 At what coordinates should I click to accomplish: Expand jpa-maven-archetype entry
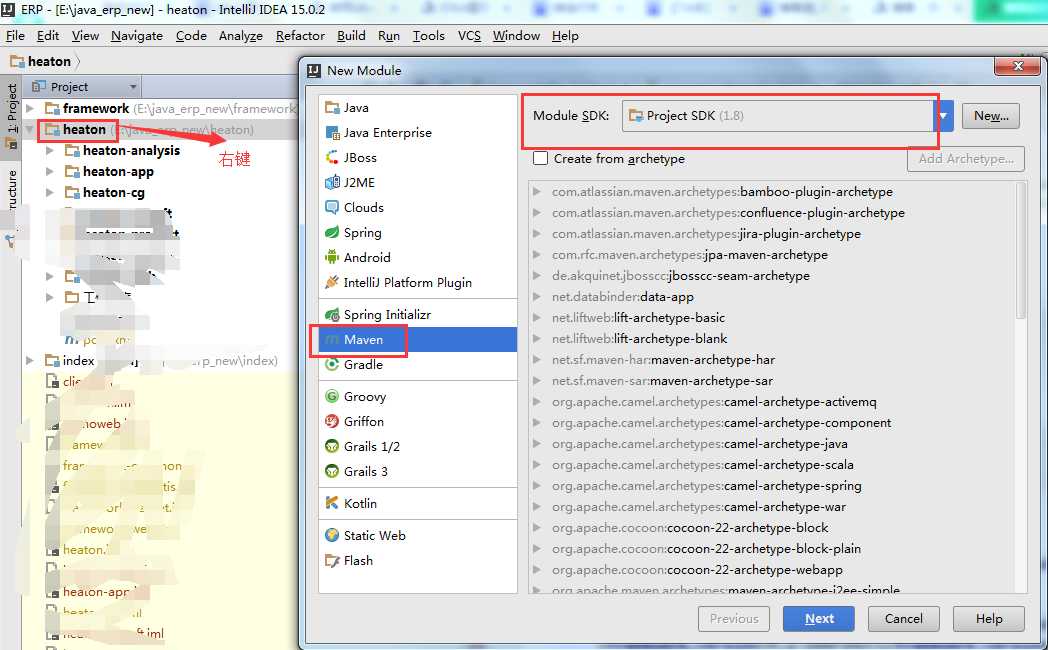pos(537,255)
